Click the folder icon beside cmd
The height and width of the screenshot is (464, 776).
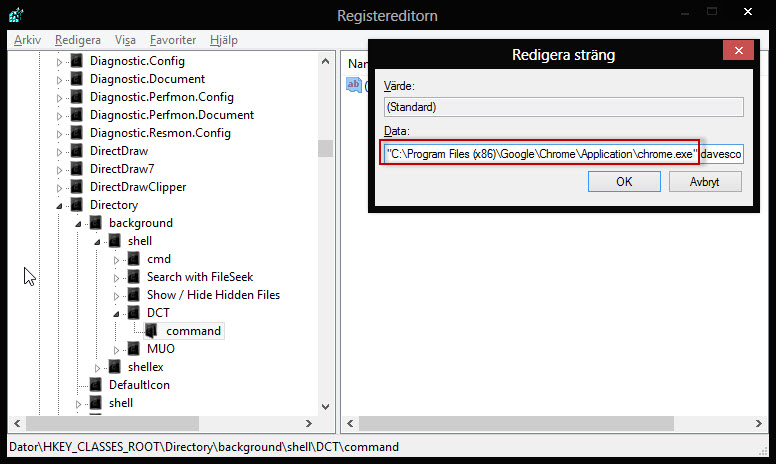pyautogui.click(x=134, y=259)
